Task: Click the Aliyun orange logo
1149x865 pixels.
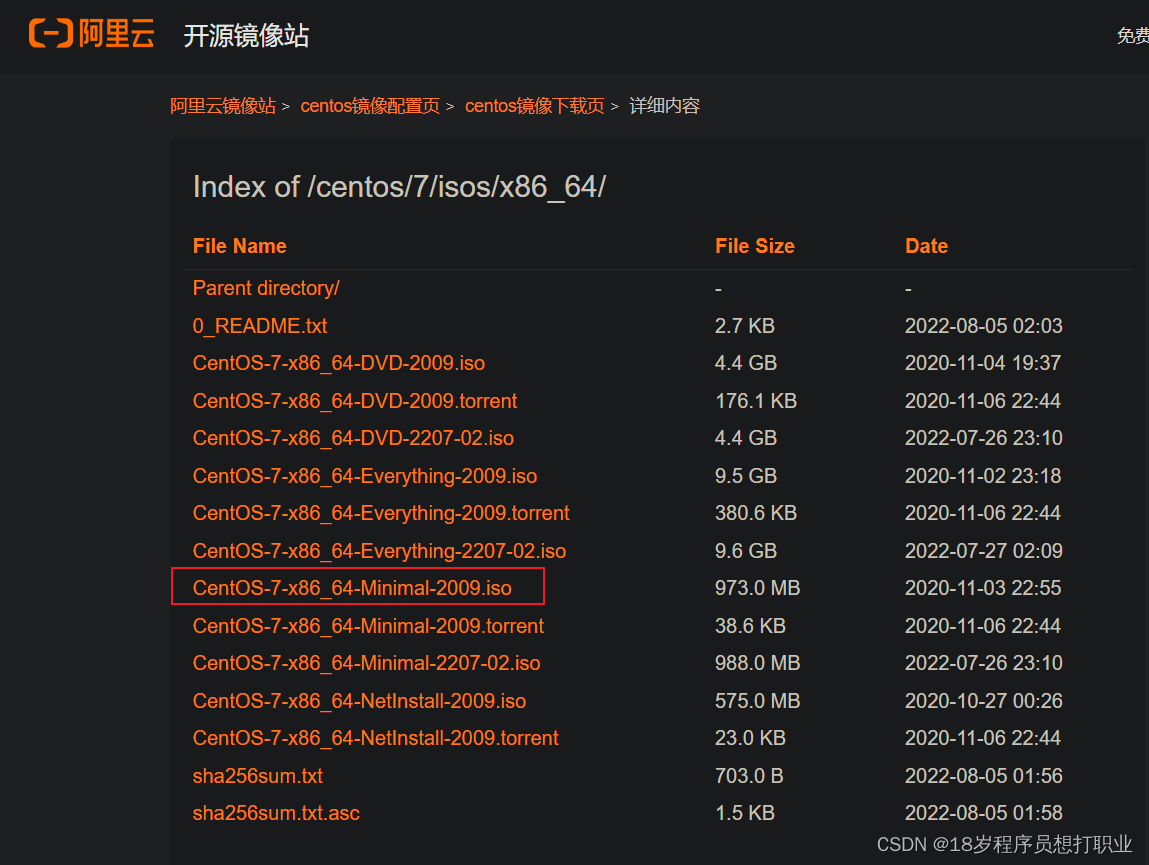Action: [92, 34]
